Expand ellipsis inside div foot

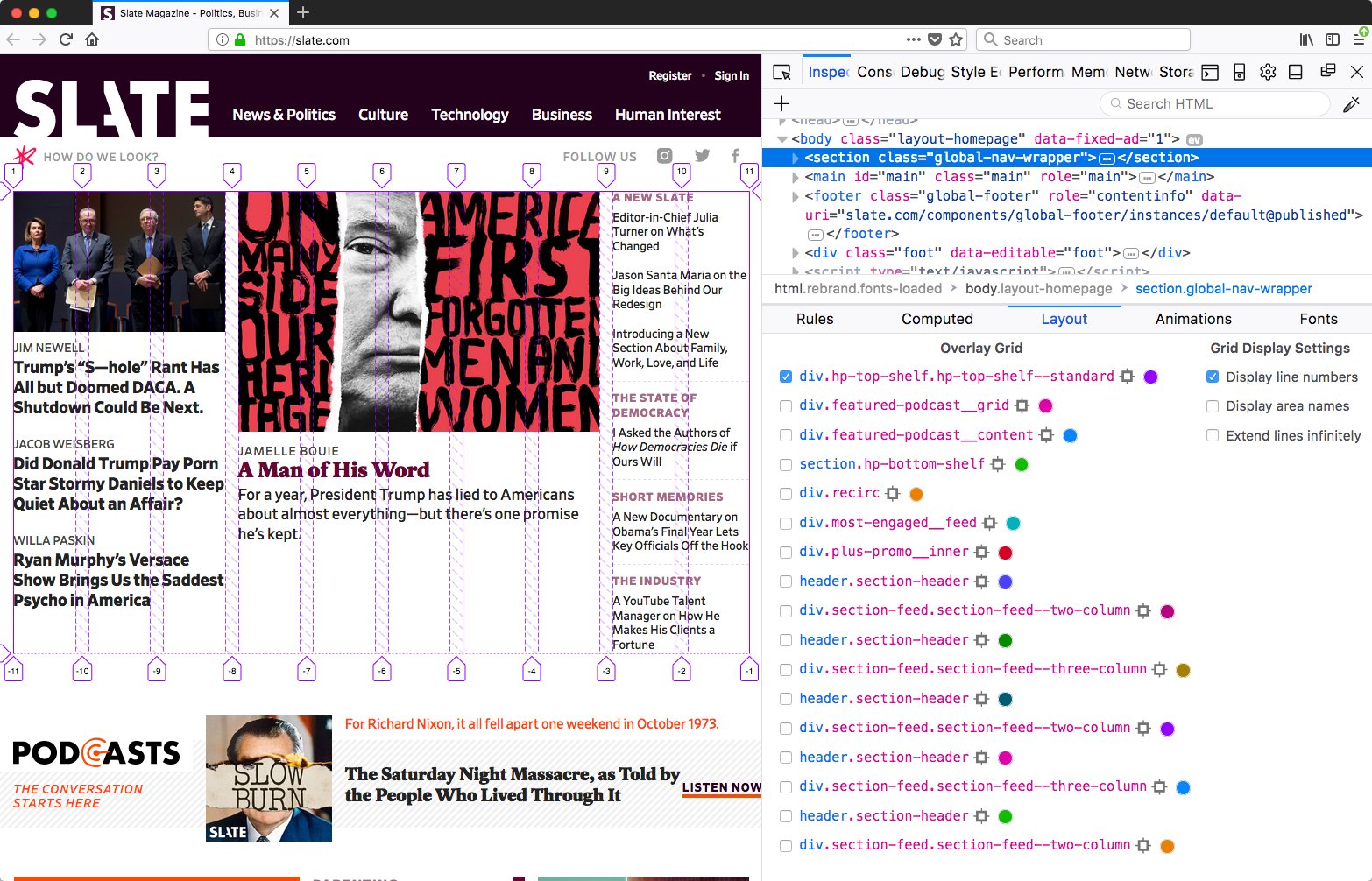1131,254
